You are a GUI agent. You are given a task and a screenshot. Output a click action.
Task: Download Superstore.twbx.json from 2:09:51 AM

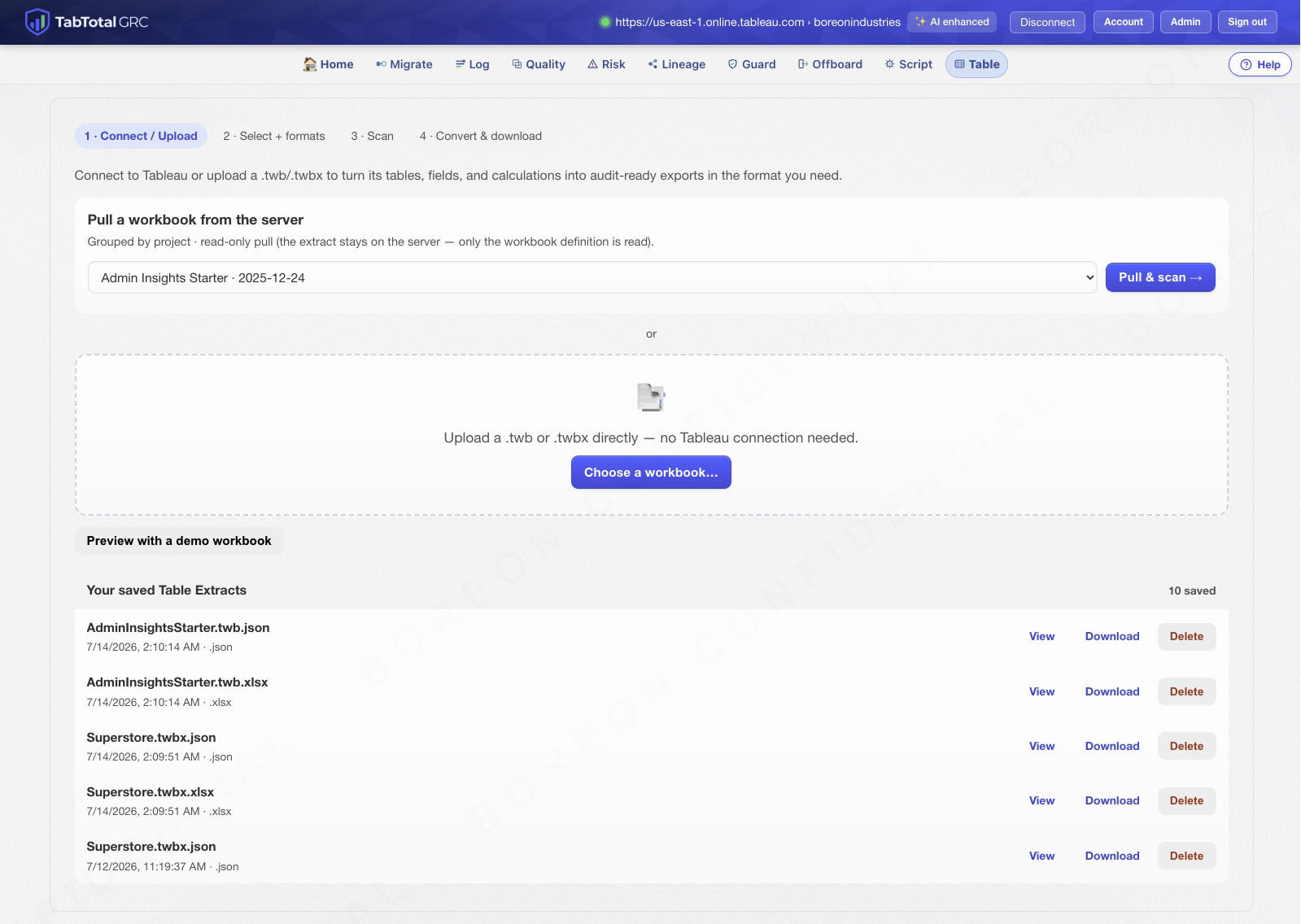pos(1112,746)
